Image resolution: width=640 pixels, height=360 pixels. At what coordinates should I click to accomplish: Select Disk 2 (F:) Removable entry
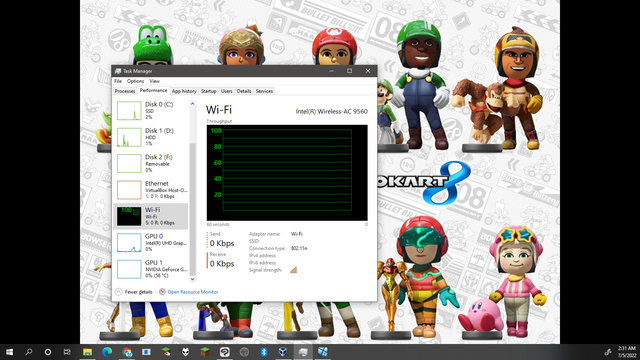tap(151, 163)
